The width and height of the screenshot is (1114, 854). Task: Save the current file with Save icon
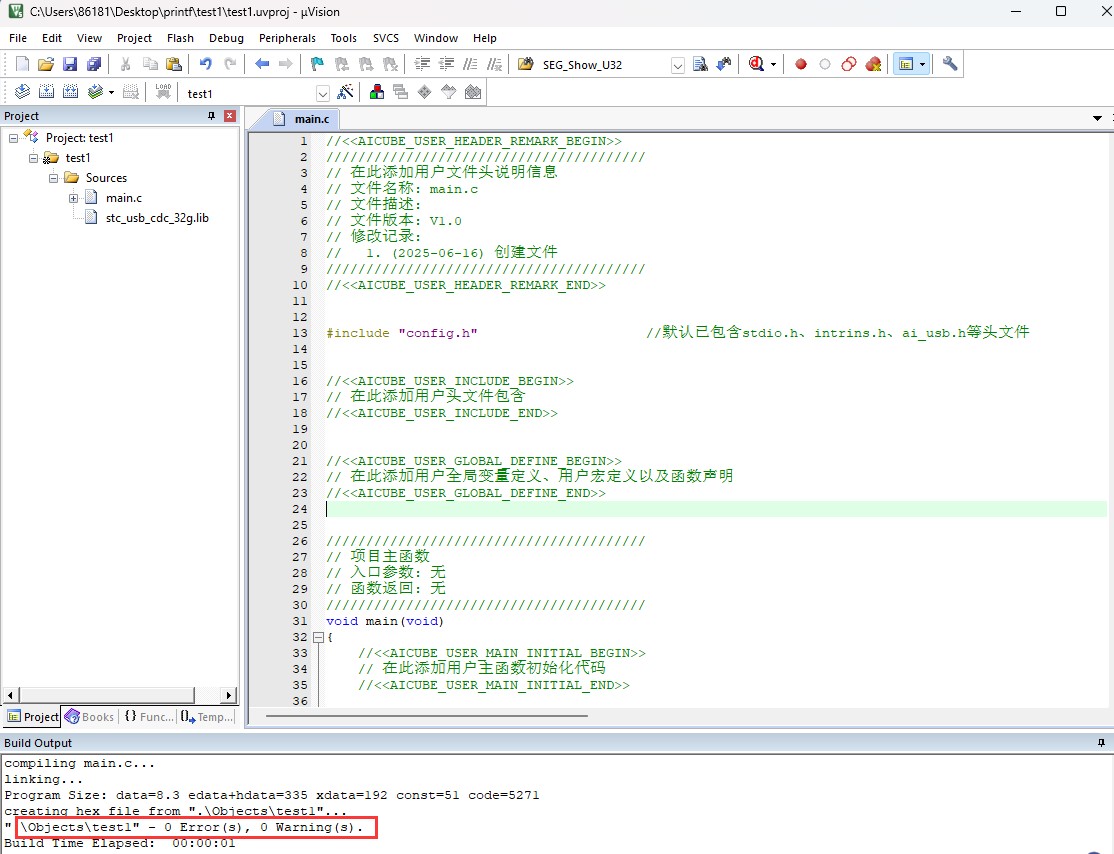(70, 65)
